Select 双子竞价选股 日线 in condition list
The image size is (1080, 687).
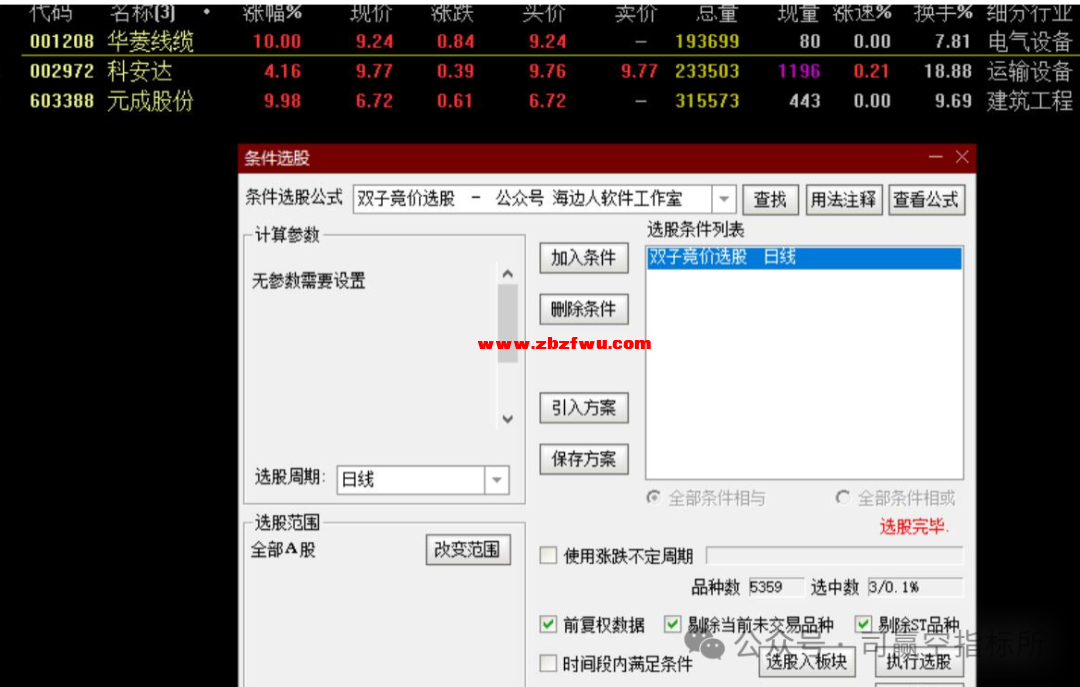click(x=804, y=258)
